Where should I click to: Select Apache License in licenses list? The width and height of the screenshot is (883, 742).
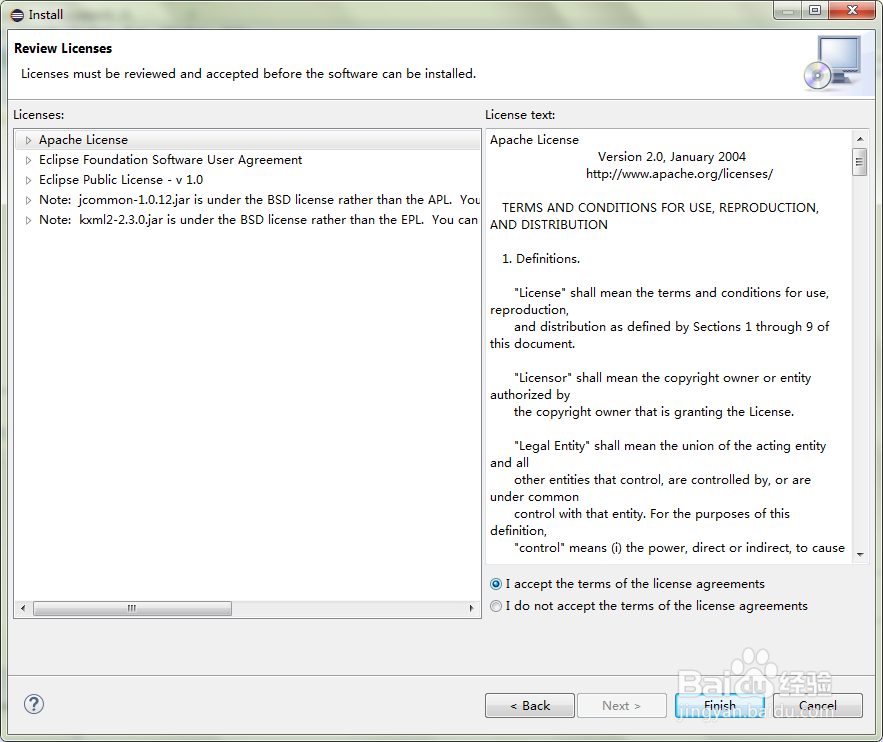(x=248, y=140)
